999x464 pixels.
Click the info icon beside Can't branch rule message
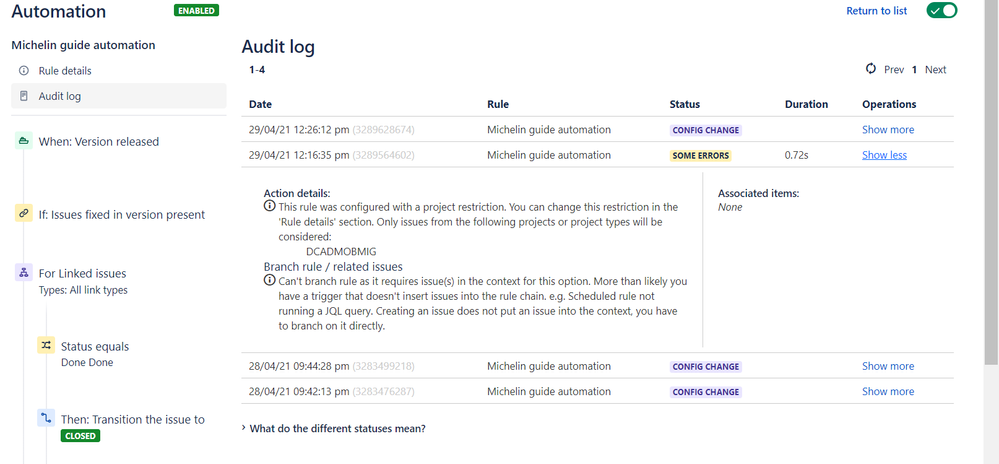point(270,280)
